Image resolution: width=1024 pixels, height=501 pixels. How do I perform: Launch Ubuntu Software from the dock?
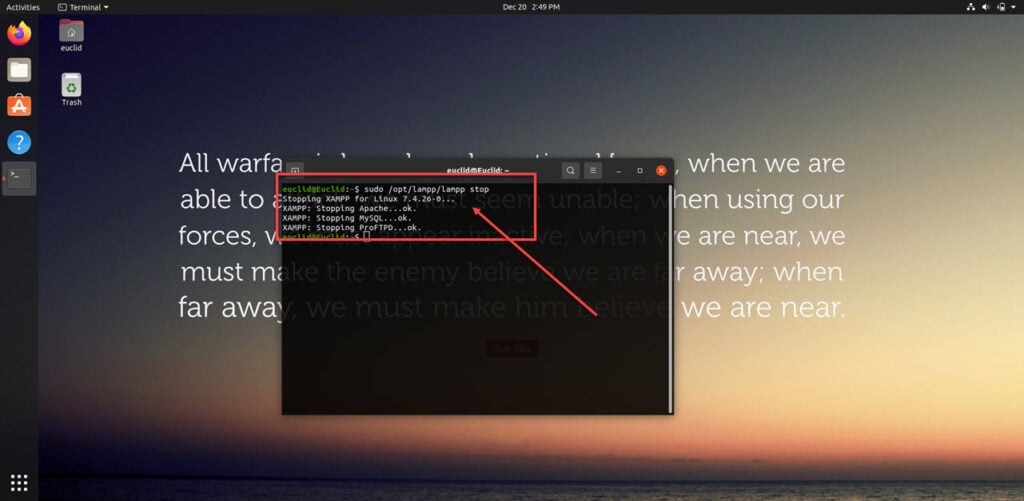pos(19,105)
